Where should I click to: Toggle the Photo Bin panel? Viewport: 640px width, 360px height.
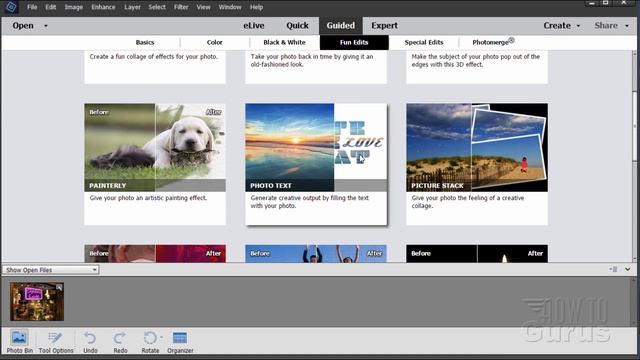19,341
